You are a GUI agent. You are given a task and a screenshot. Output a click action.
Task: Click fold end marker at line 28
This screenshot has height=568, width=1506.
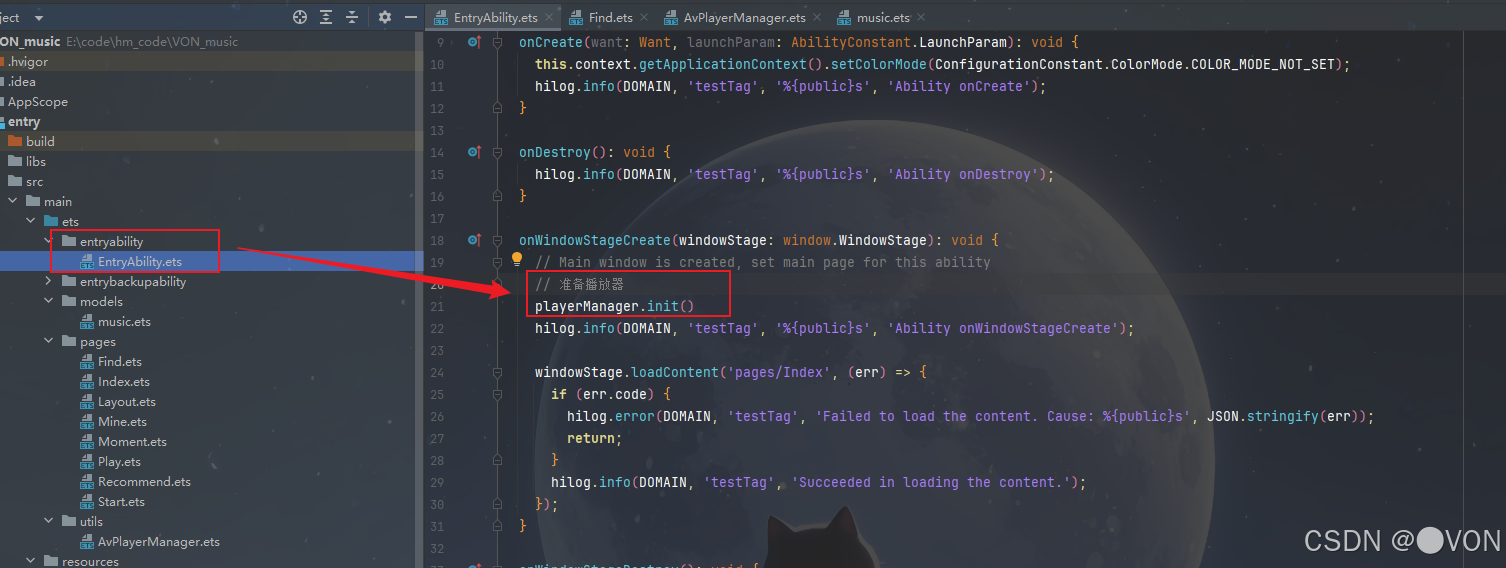click(x=497, y=460)
